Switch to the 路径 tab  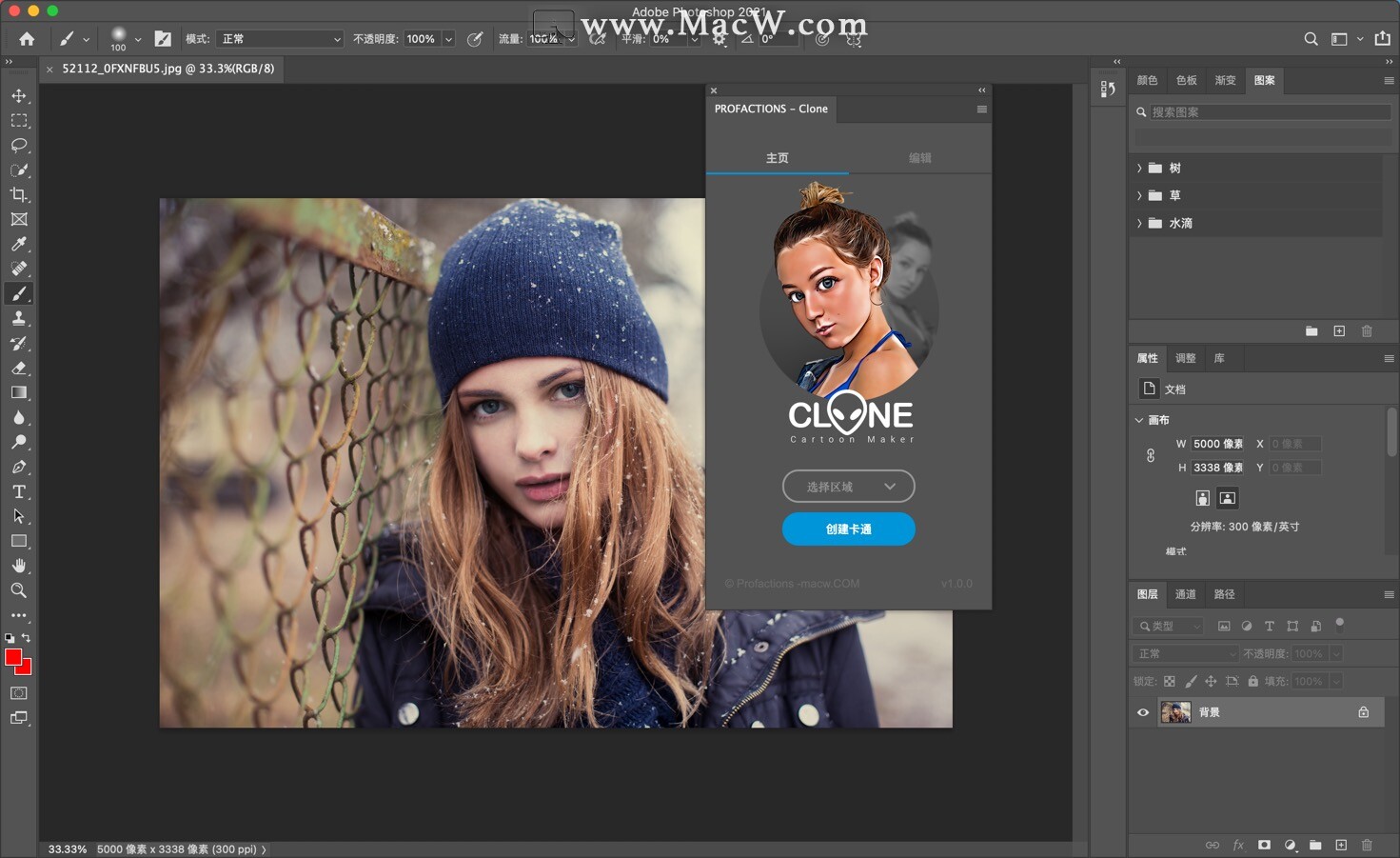pyautogui.click(x=1225, y=594)
